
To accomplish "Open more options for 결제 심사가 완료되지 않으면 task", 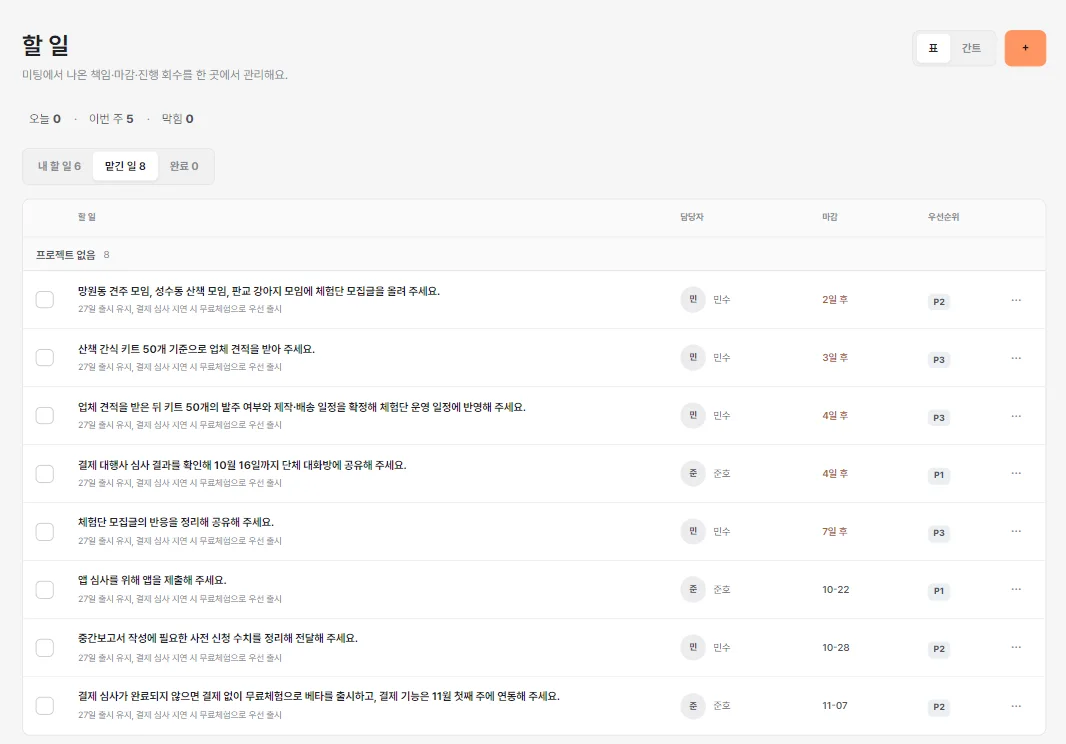I will (x=1016, y=706).
